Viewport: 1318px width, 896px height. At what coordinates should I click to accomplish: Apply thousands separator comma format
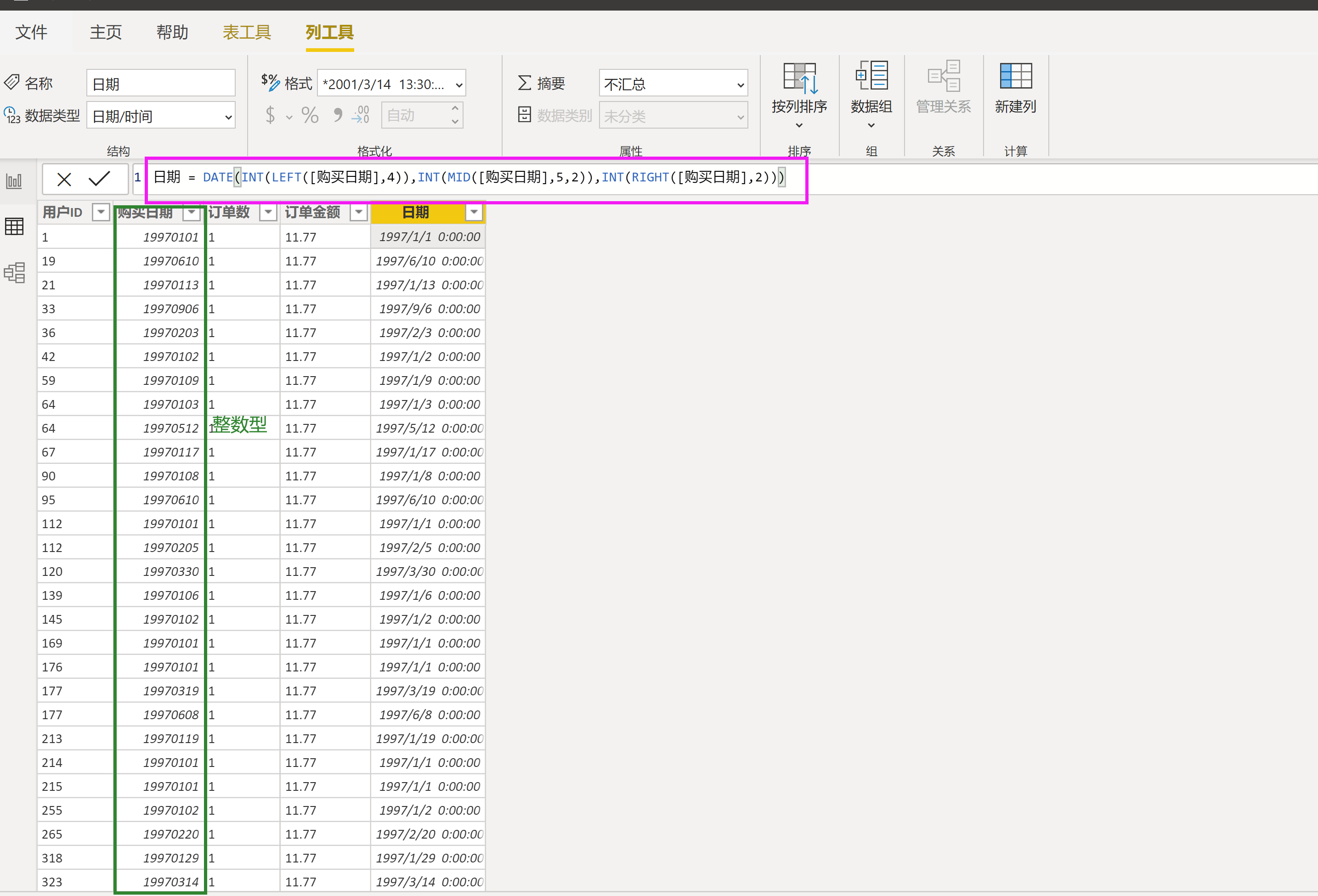[338, 115]
